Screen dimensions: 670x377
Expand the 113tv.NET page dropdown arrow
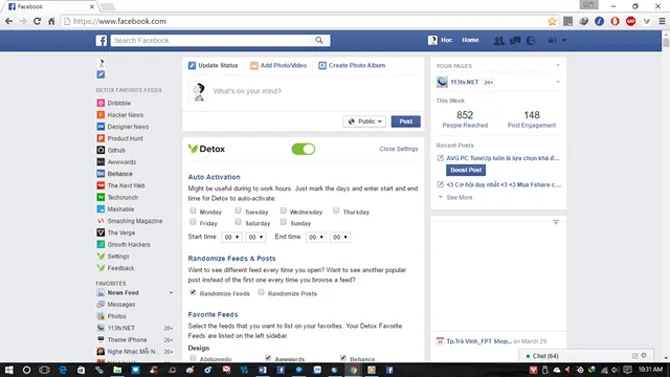(558, 82)
